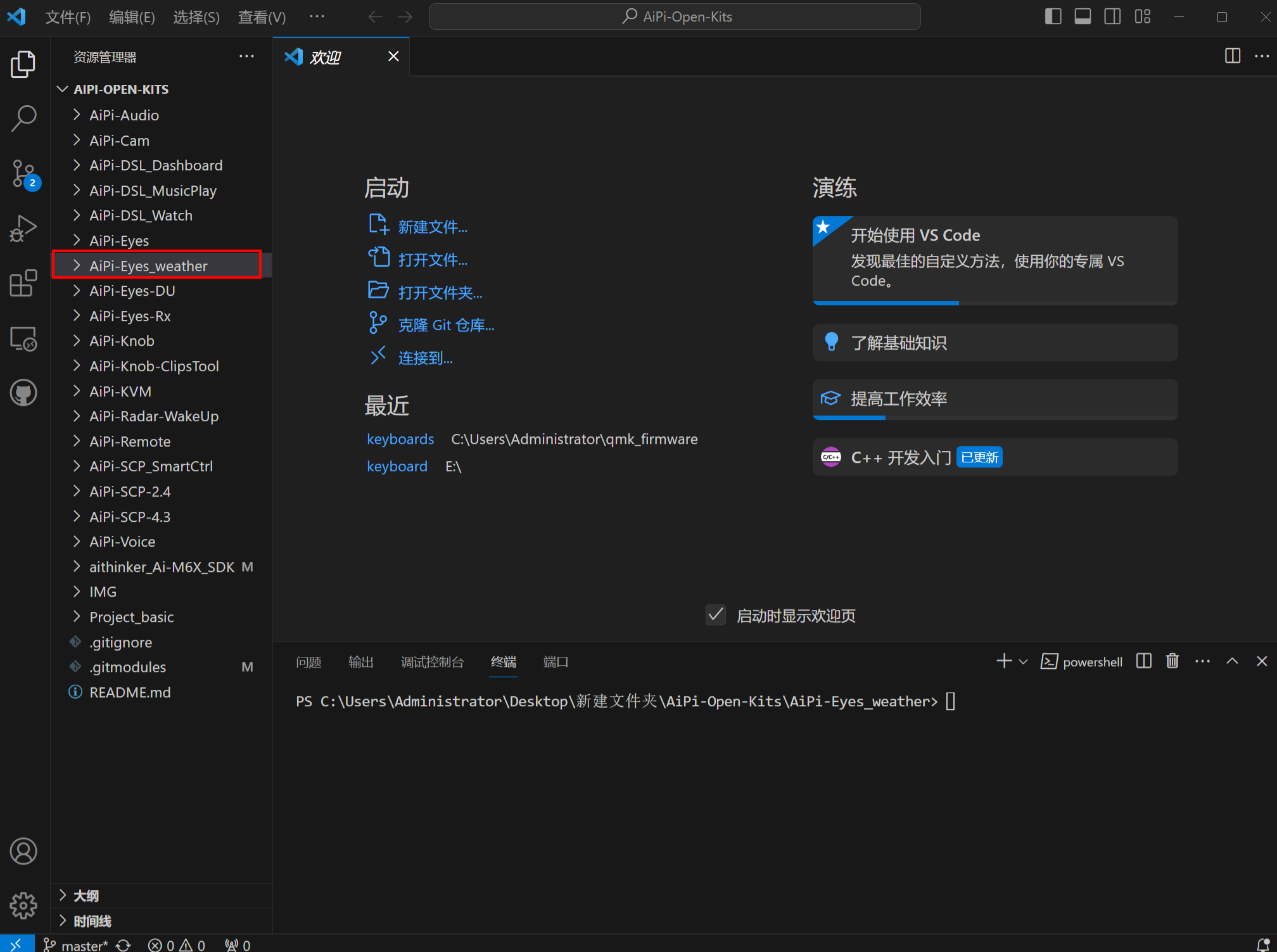Split the editor to the right

(x=1233, y=56)
